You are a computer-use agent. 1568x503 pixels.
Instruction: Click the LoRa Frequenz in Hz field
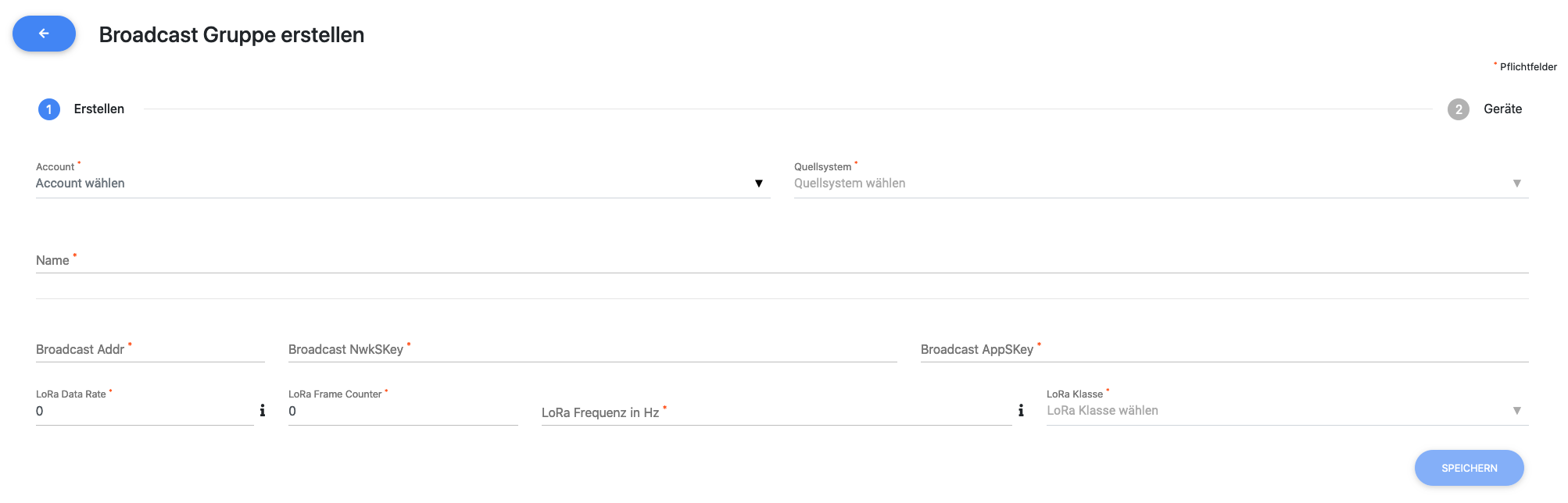tap(775, 412)
